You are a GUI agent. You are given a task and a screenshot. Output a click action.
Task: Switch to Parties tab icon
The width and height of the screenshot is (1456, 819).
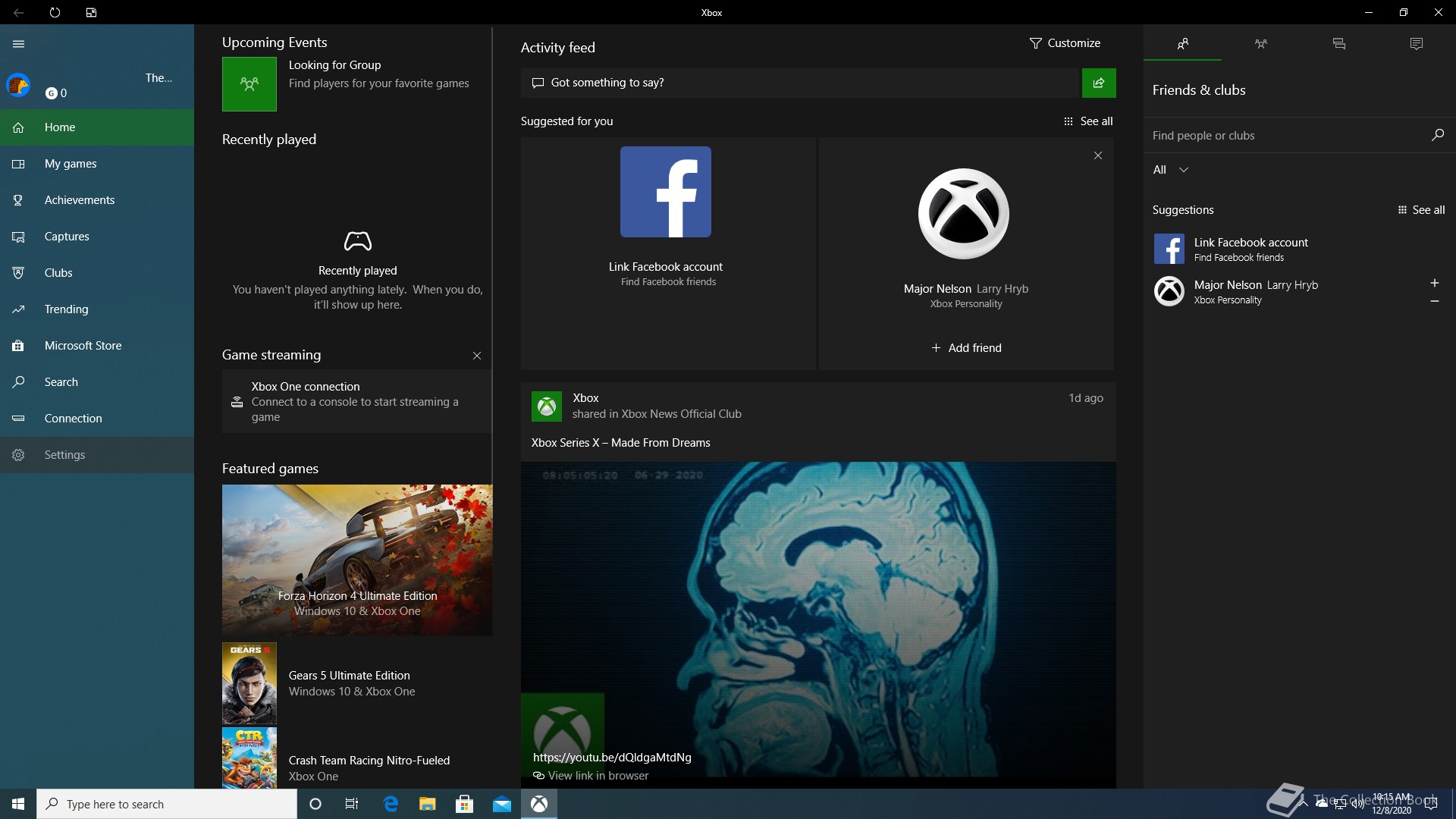pos(1261,44)
